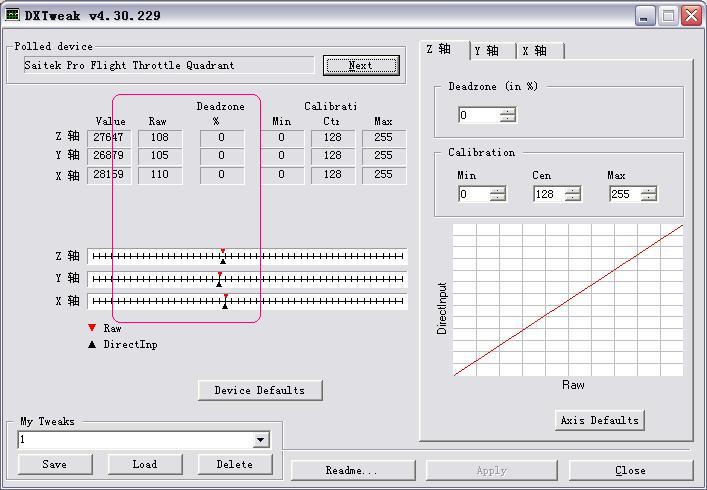Click the Z 轴 slider bar
Image resolution: width=707 pixels, height=490 pixels.
tap(247, 256)
